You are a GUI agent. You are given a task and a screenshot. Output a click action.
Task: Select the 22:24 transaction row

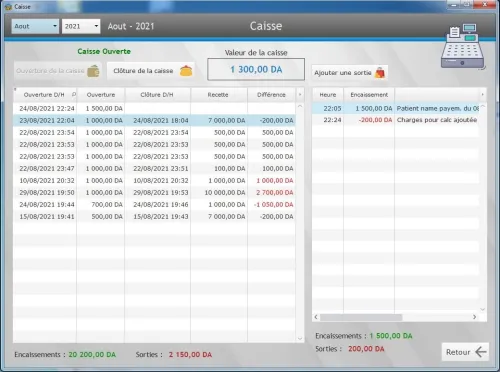pos(396,120)
